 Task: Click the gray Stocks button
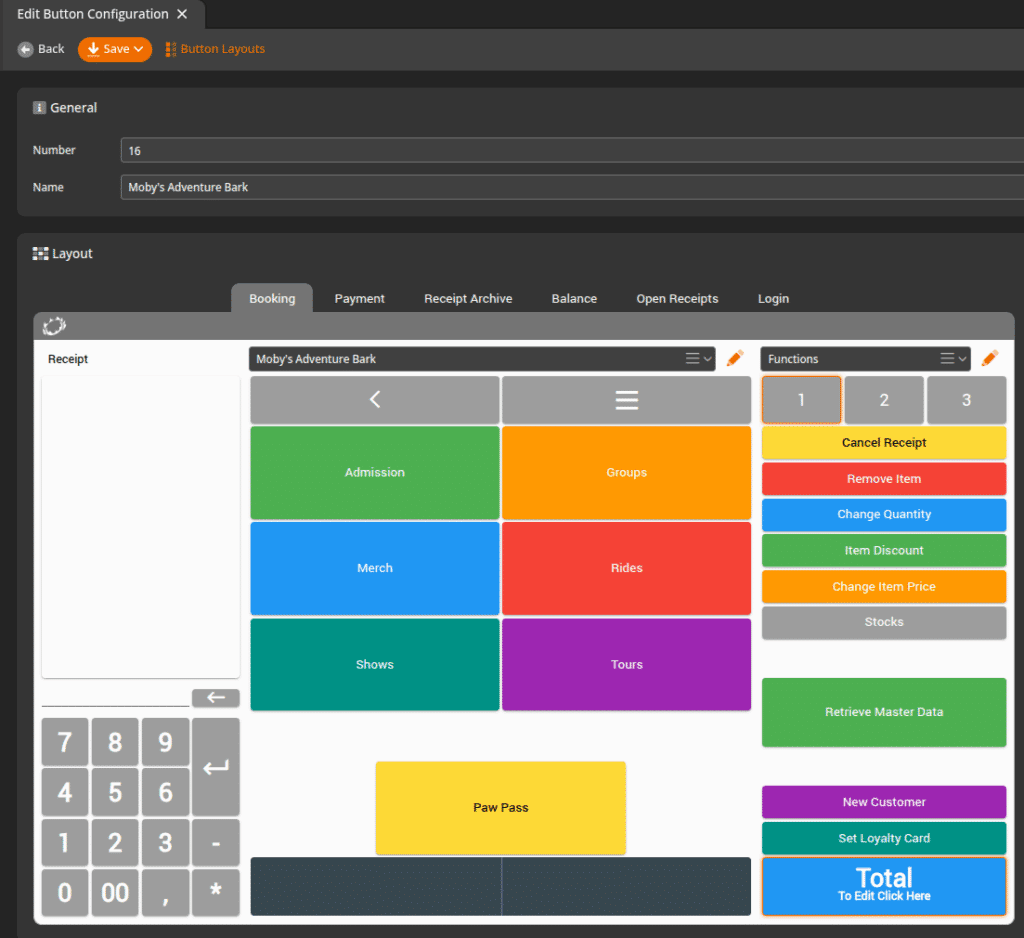[x=884, y=623]
